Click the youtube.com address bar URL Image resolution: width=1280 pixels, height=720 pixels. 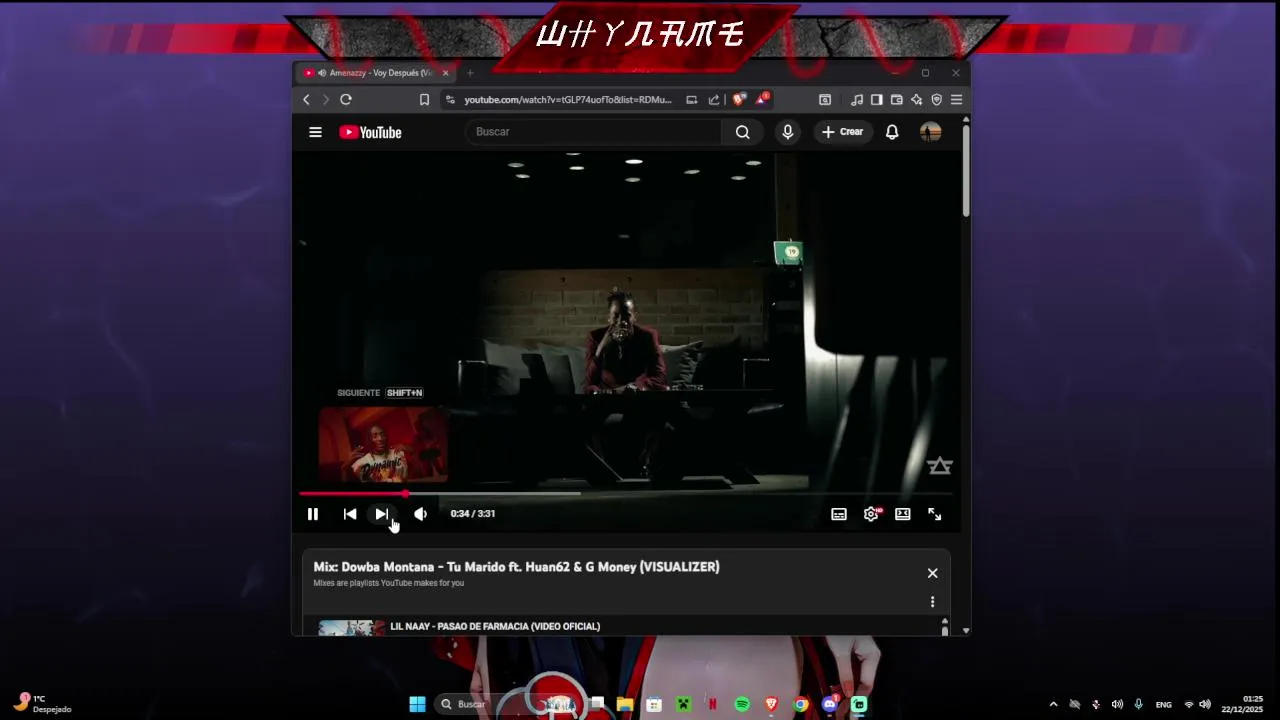pos(568,100)
